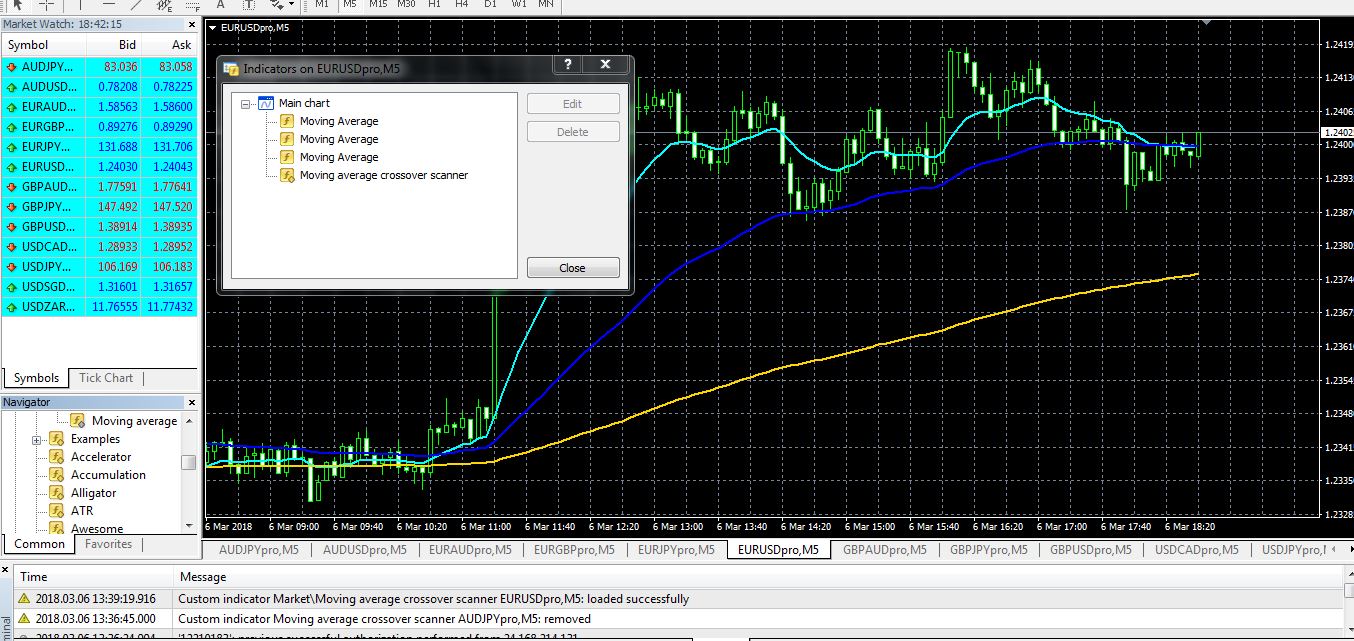The width and height of the screenshot is (1354, 641).
Task: Select the 'loaded successfully' log message
Action: [x=433, y=599]
